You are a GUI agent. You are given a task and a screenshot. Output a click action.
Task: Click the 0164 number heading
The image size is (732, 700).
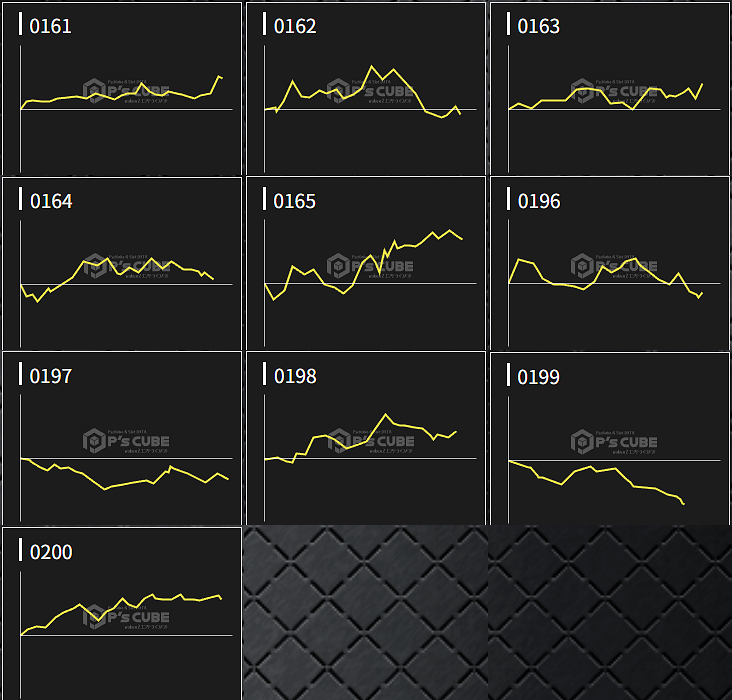click(x=51, y=201)
